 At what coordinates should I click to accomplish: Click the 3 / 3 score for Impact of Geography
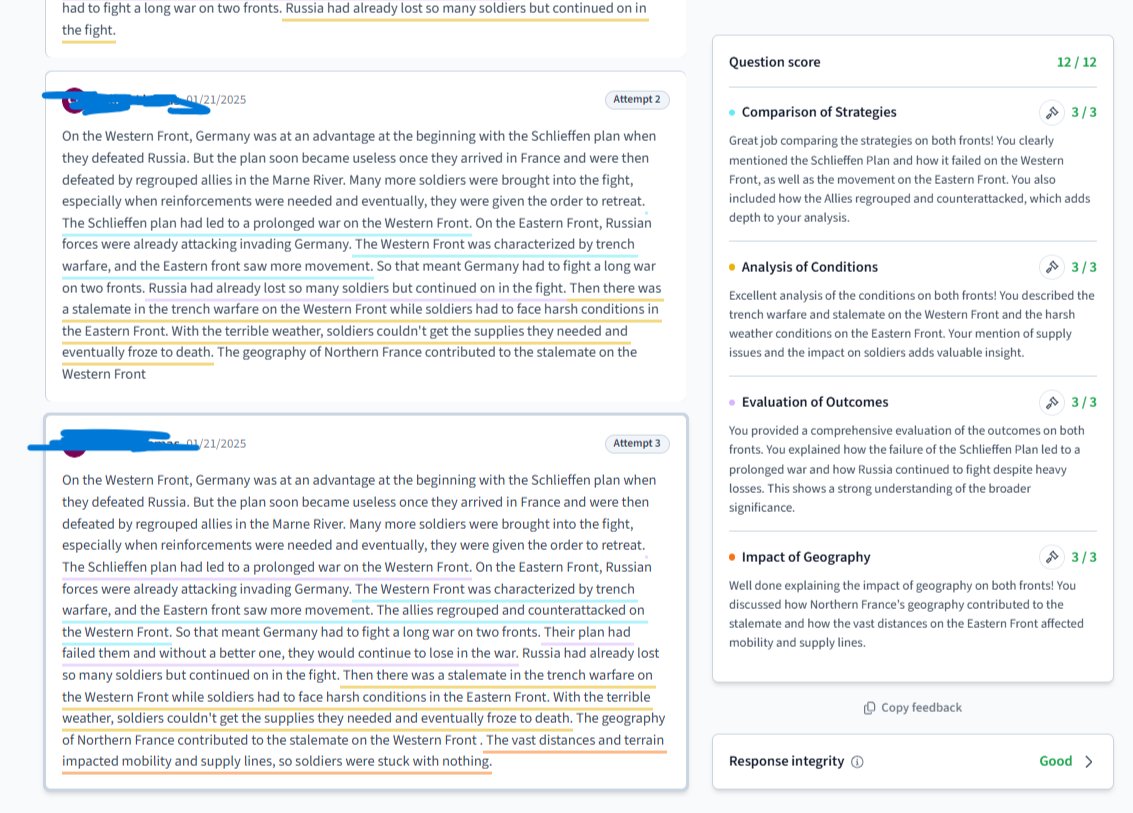[x=1084, y=557]
